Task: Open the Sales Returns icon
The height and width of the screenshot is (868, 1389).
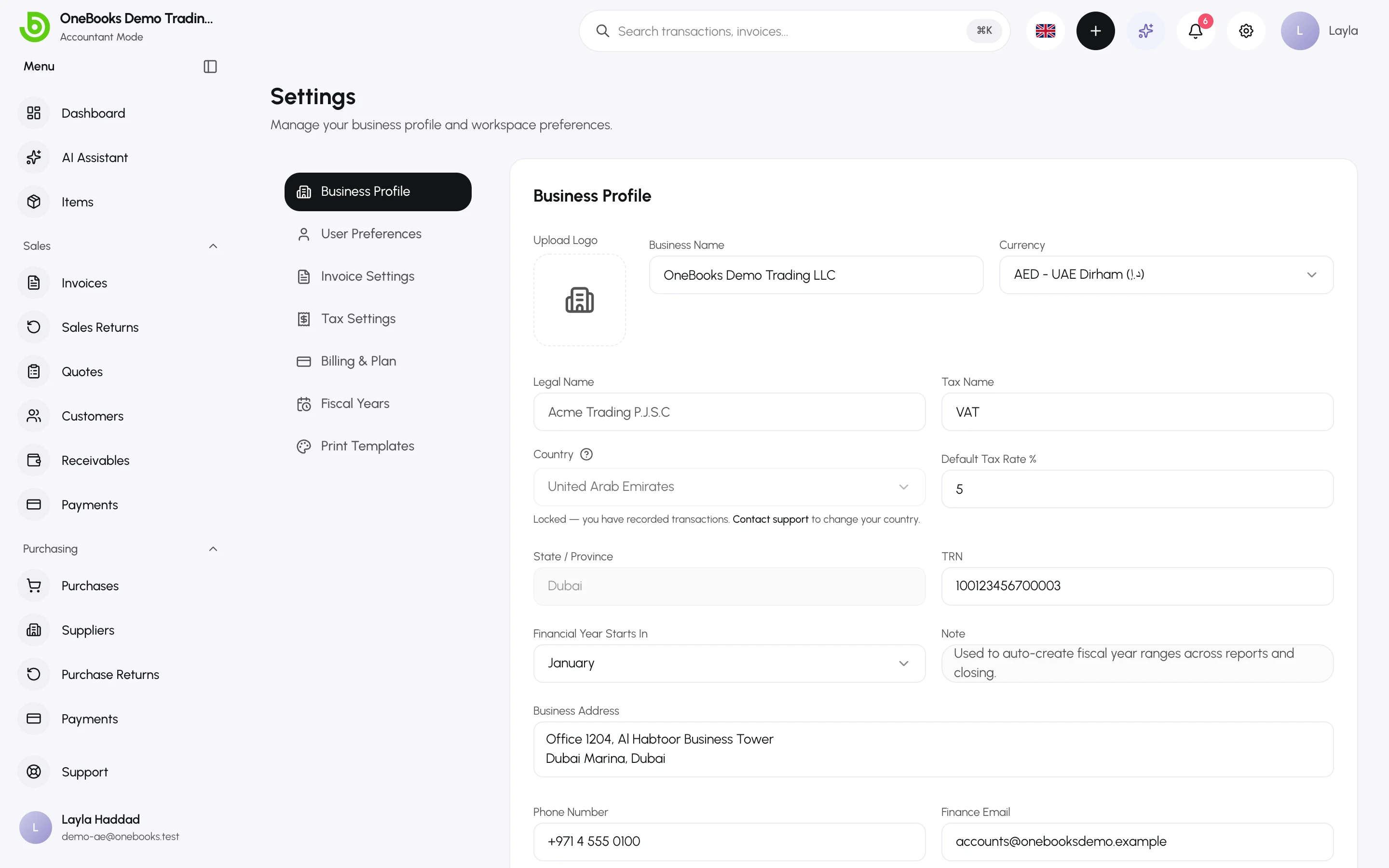Action: 34,326
